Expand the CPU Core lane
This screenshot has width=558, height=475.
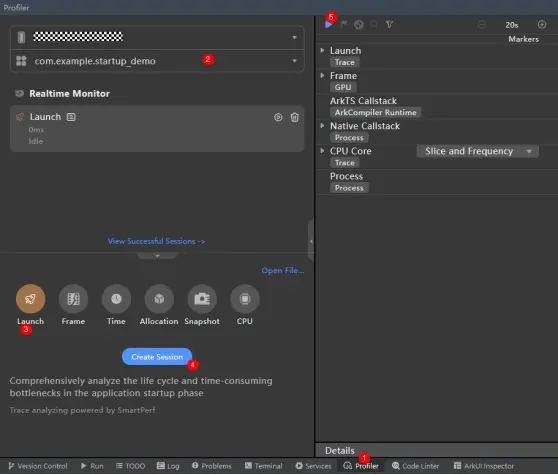322,151
